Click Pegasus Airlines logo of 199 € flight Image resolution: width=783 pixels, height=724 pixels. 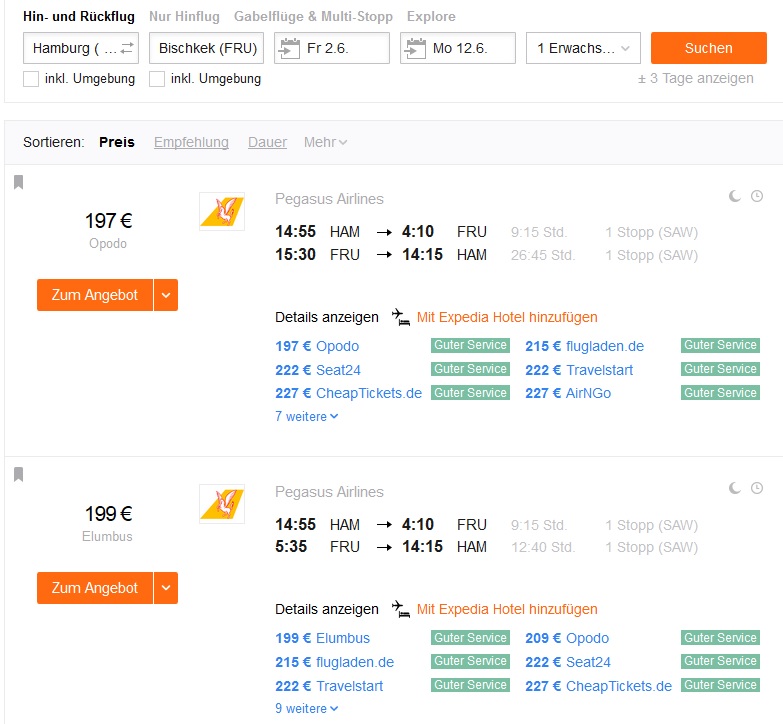tap(222, 504)
